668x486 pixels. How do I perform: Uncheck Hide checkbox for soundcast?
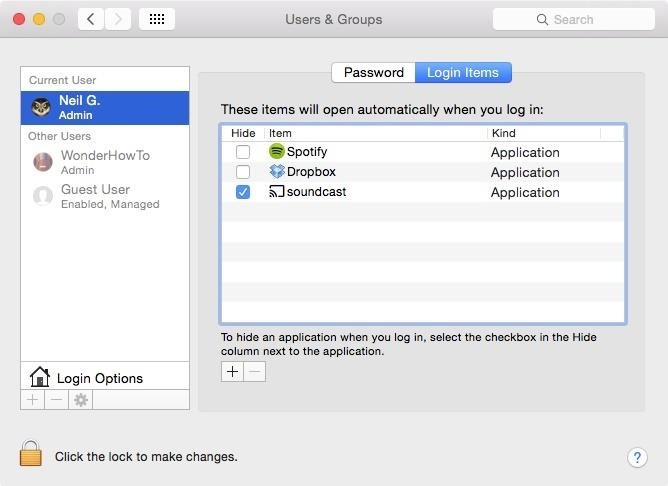(243, 192)
